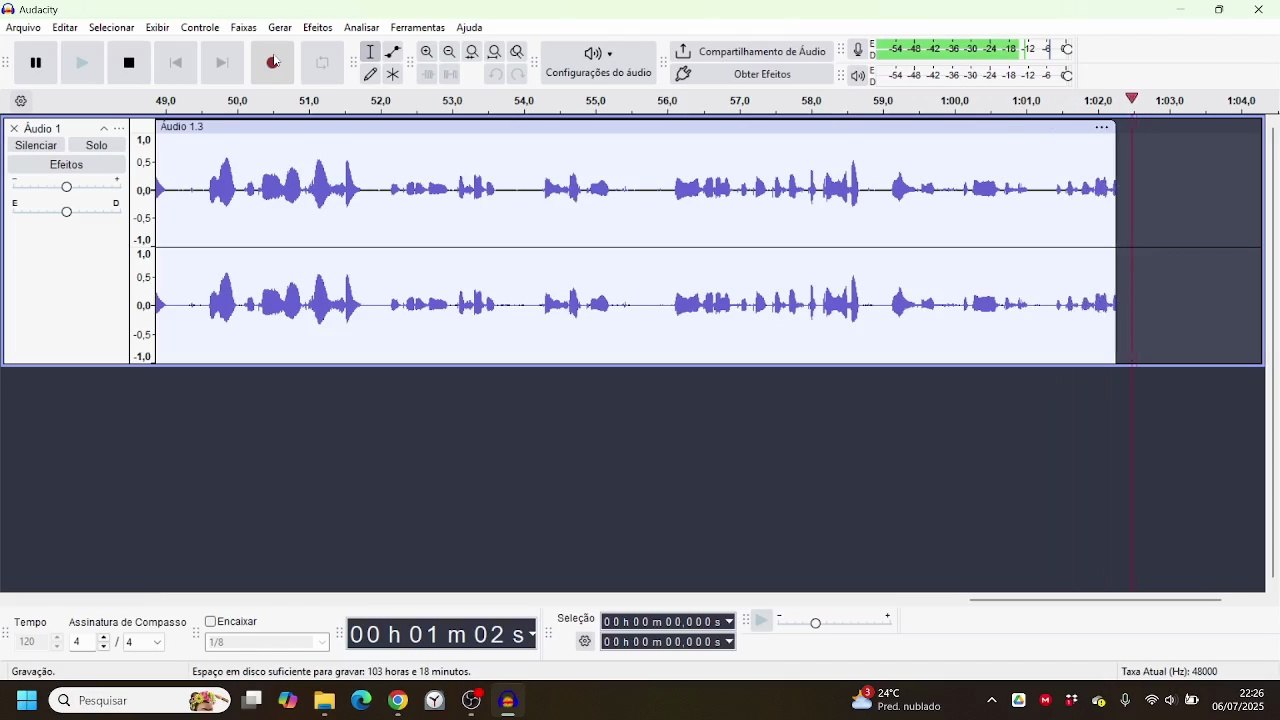
Task: Open the Editar menu
Action: (65, 28)
